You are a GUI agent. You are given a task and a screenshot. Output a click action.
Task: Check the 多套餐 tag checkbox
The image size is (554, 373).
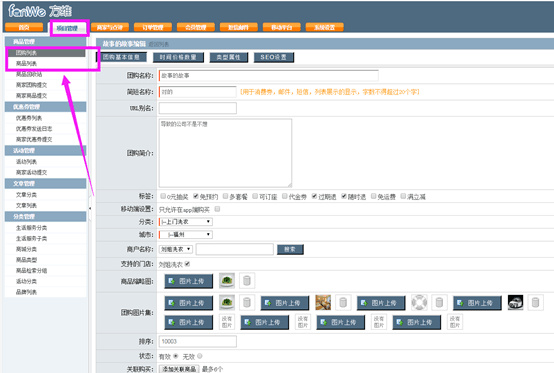point(225,196)
